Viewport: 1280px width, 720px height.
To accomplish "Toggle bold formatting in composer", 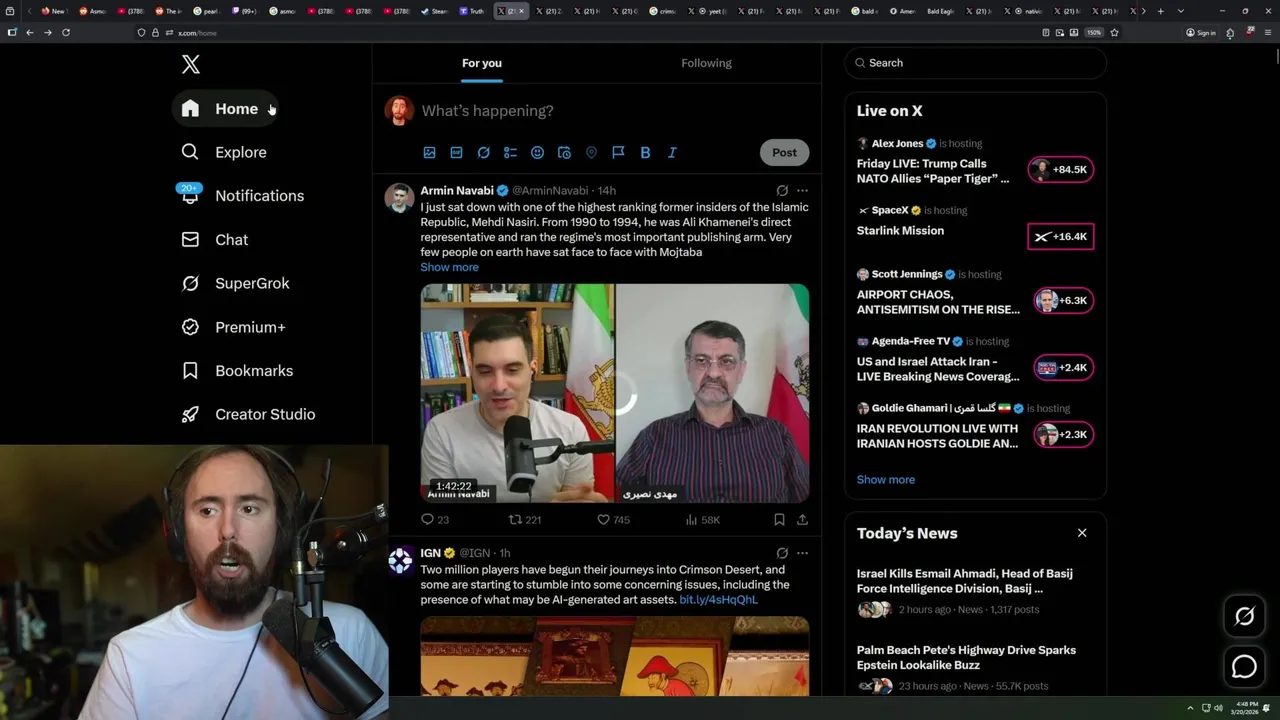I will 645,153.
